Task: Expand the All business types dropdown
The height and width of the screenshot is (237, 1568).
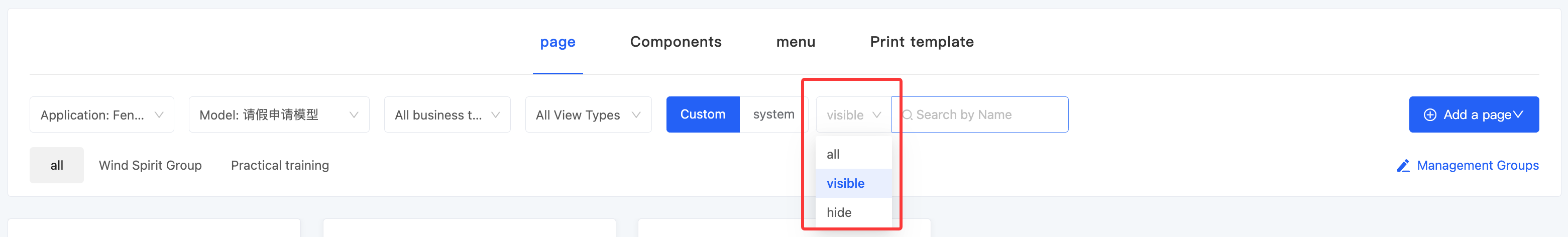Action: pyautogui.click(x=447, y=114)
